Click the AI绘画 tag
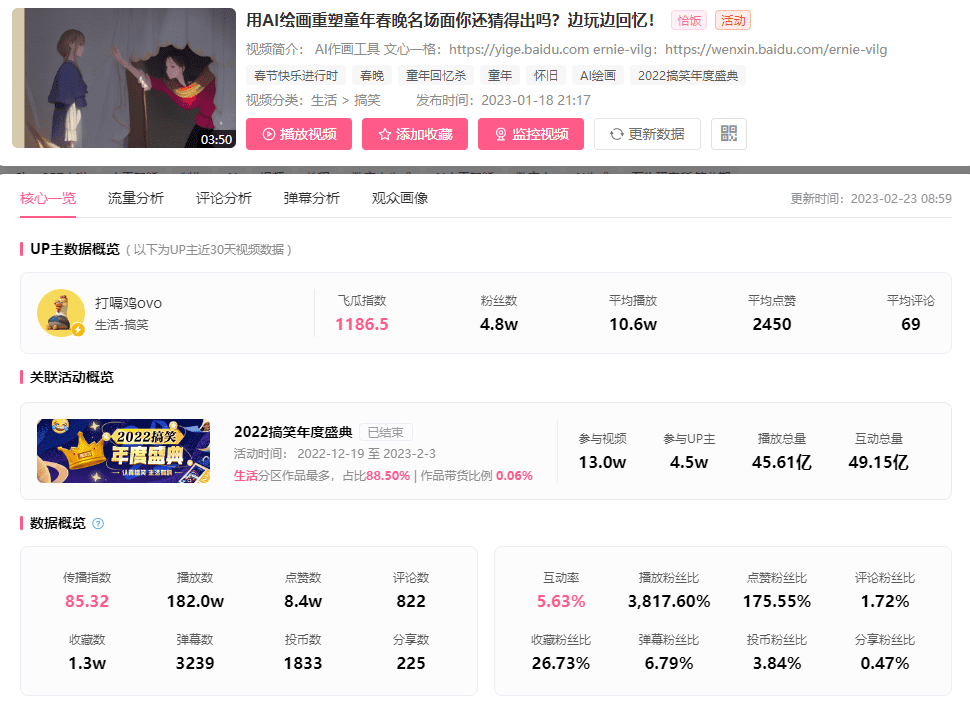The image size is (970, 707). pyautogui.click(x=598, y=75)
